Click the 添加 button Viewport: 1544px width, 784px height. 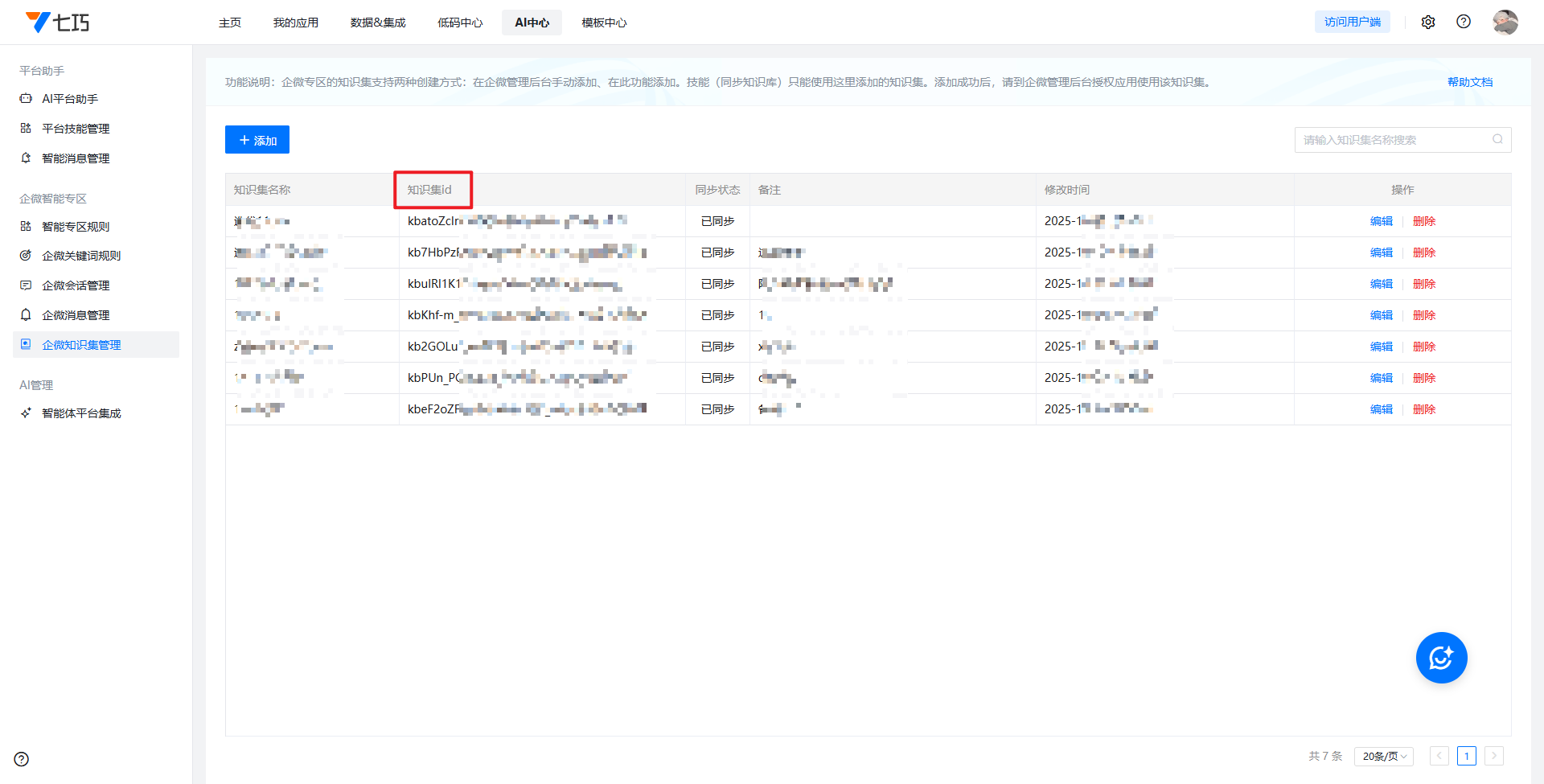point(257,140)
